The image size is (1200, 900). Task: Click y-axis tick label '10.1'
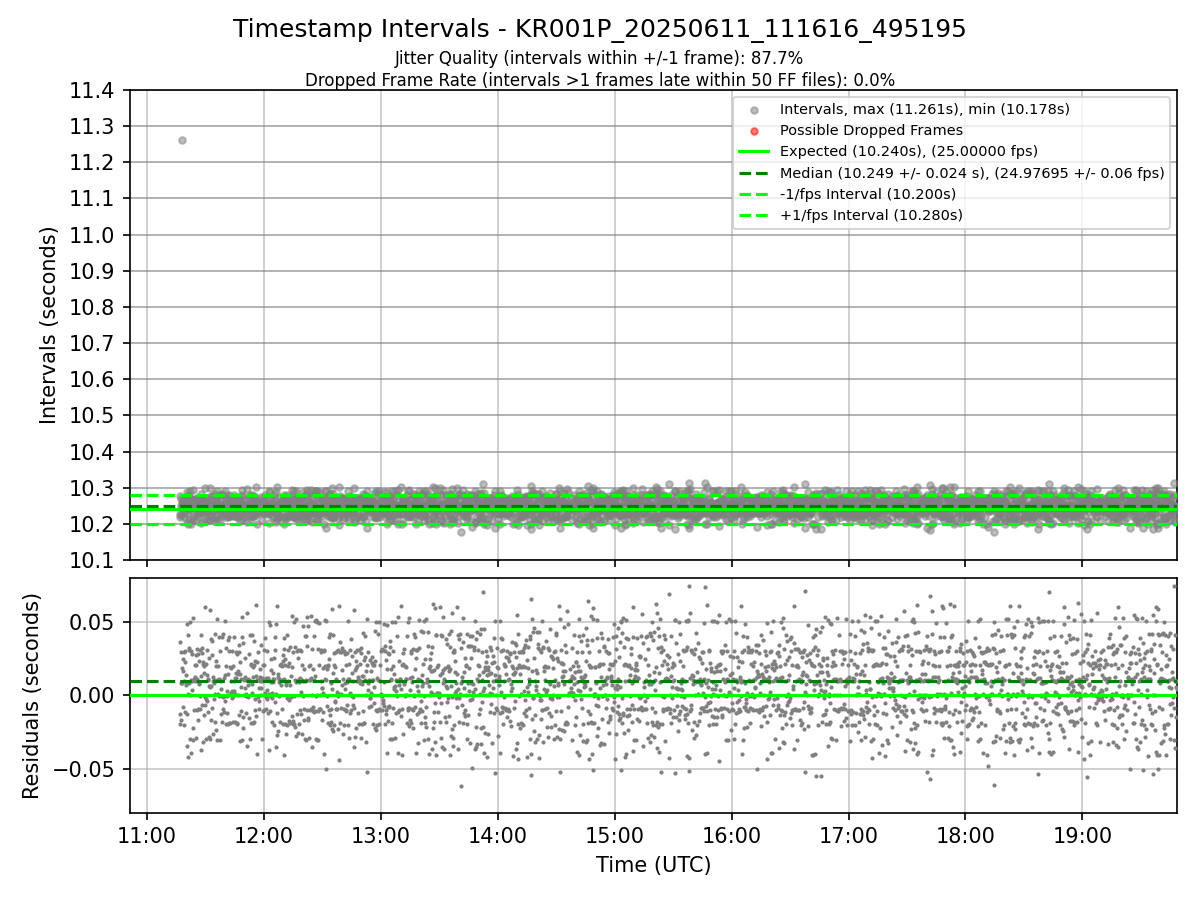(x=94, y=561)
